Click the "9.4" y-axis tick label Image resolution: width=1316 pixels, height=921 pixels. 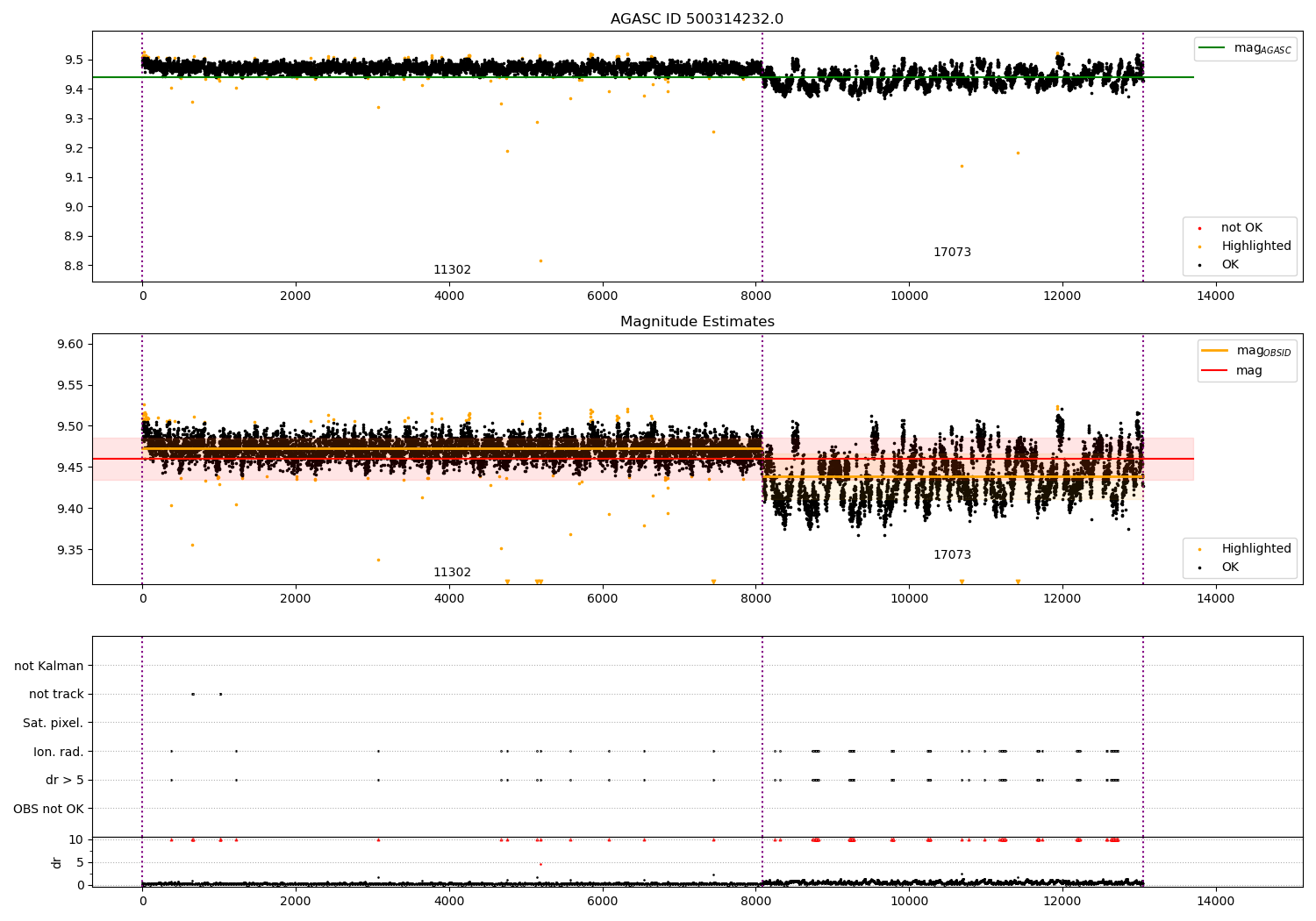[74, 89]
